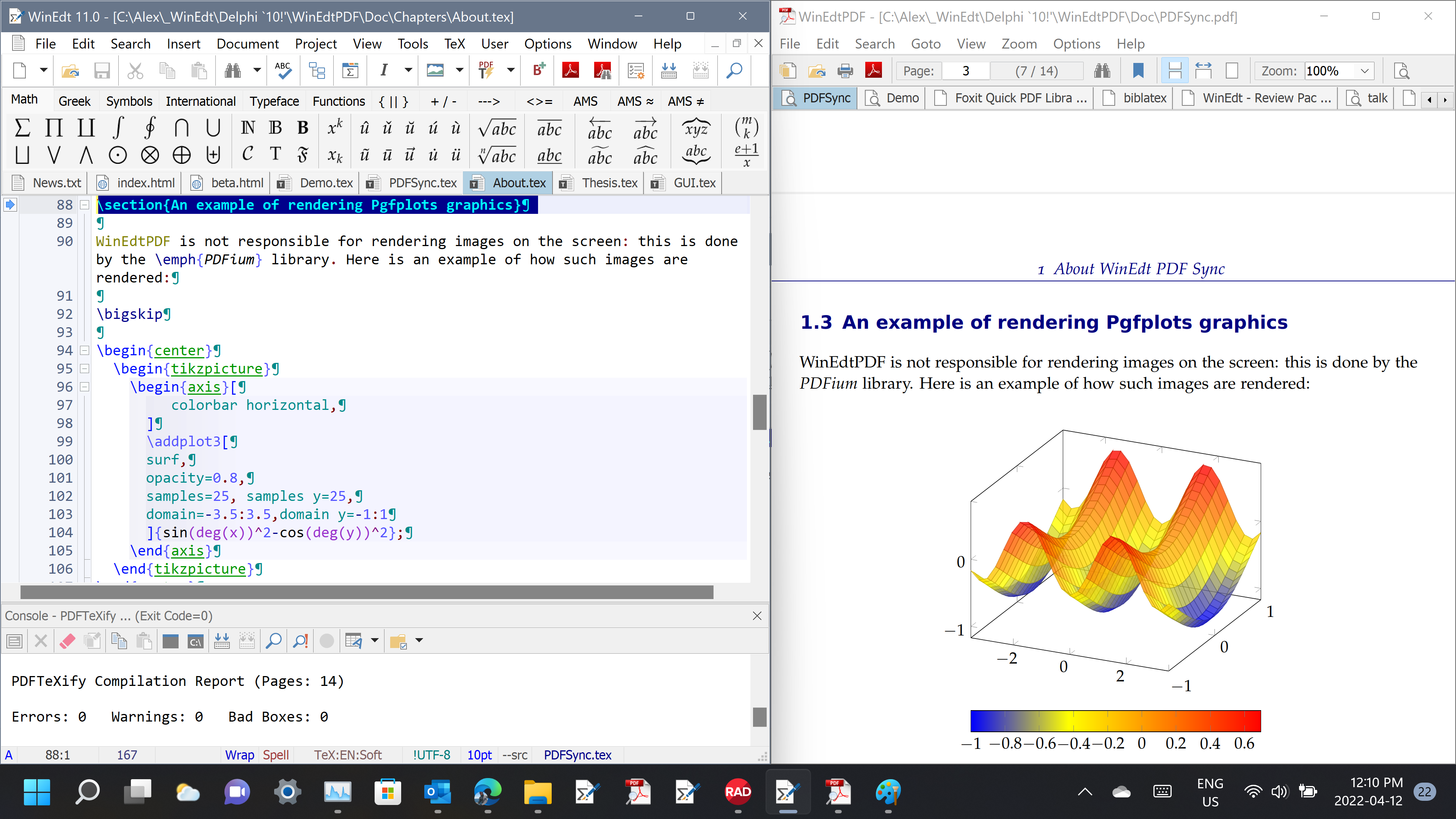Expand the new document dropdown arrow
Screen dimensions: 1456x819
(43, 70)
